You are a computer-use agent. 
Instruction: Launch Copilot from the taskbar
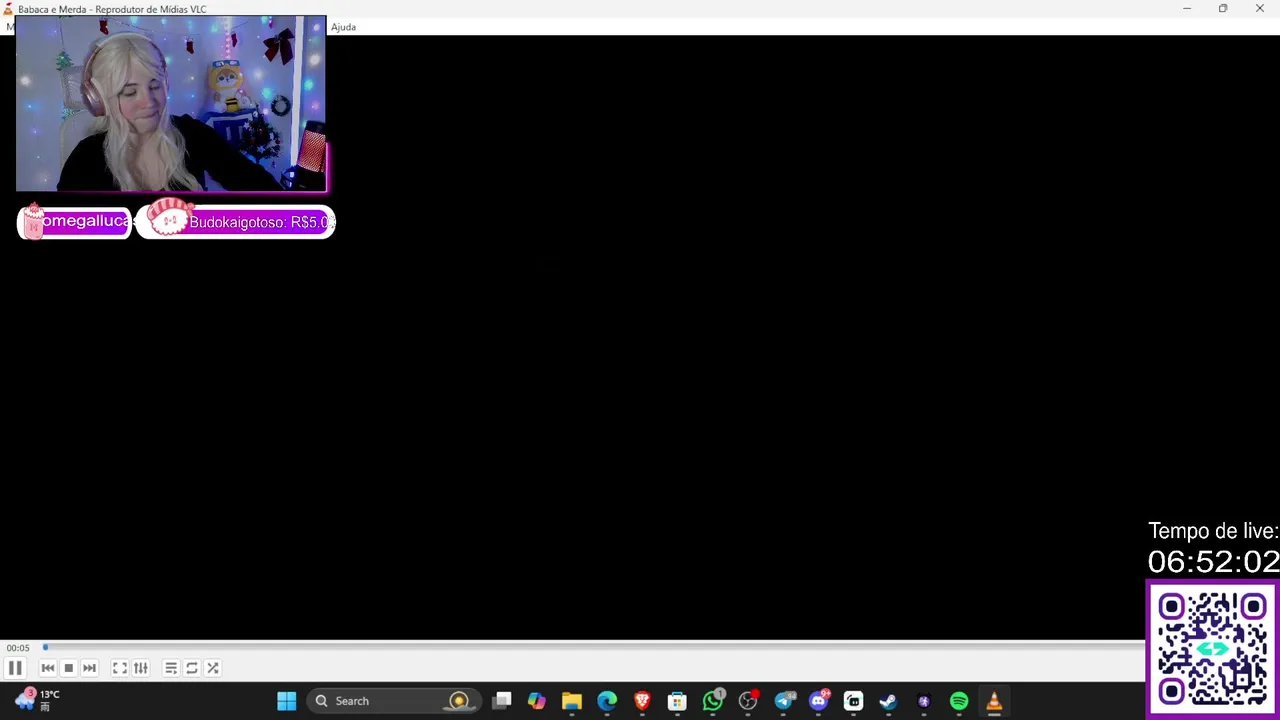click(537, 701)
